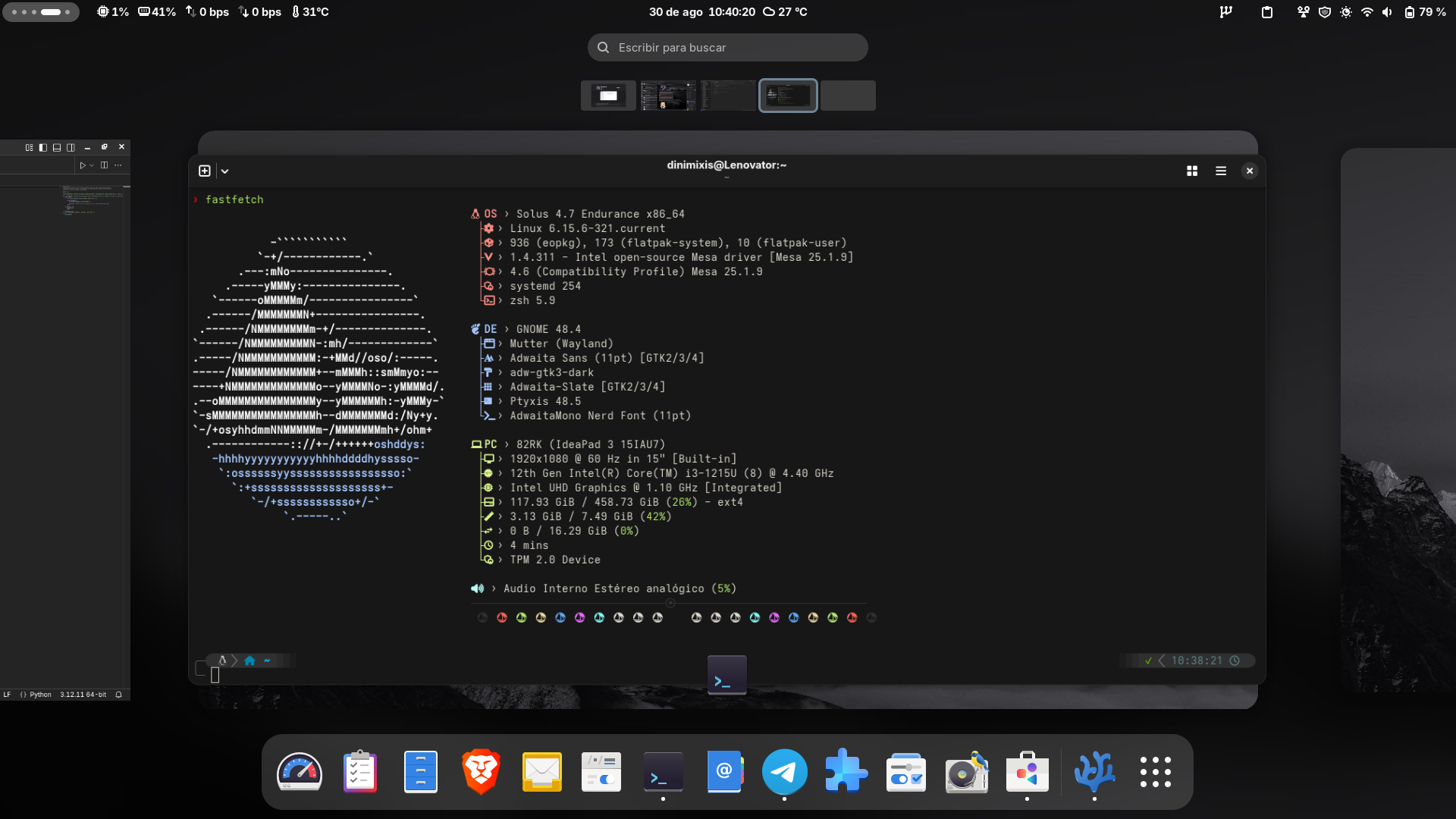
Task: Click the fastfetch command text
Action: point(234,199)
